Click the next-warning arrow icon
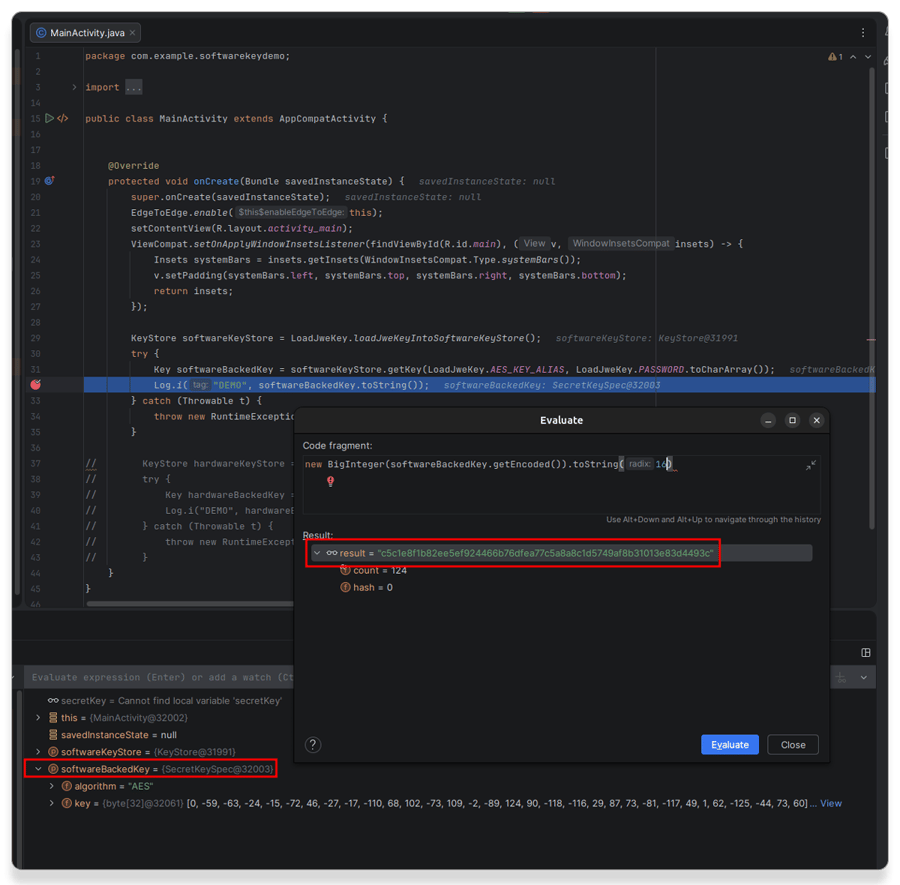 tap(869, 56)
